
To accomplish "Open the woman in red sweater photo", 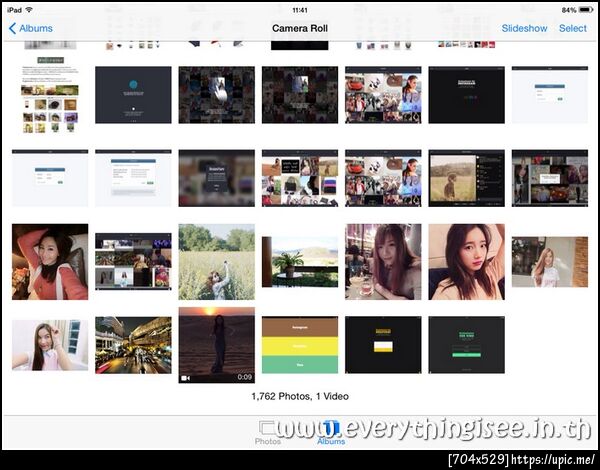I will (50, 262).
